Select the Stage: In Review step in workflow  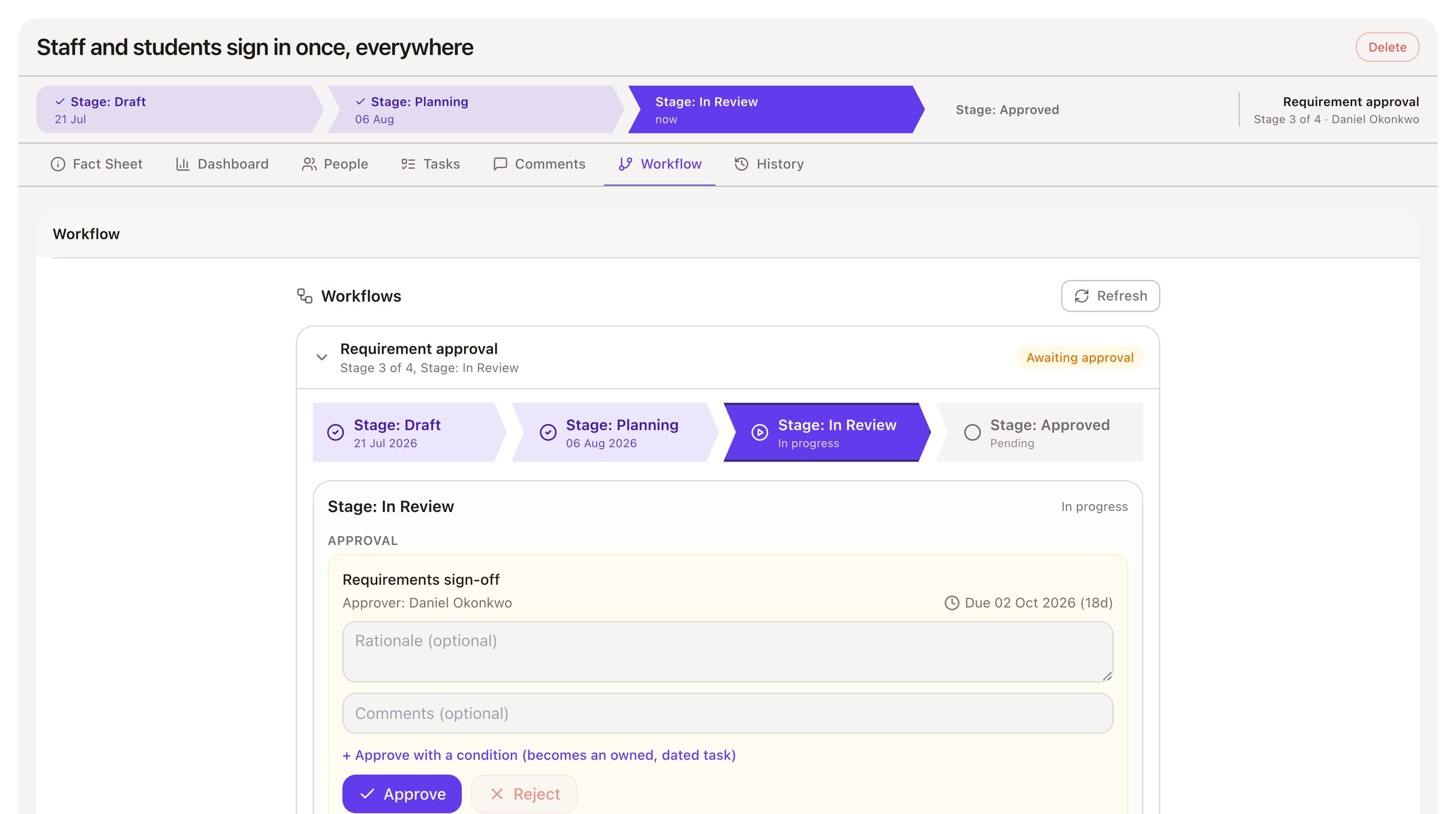coord(826,433)
